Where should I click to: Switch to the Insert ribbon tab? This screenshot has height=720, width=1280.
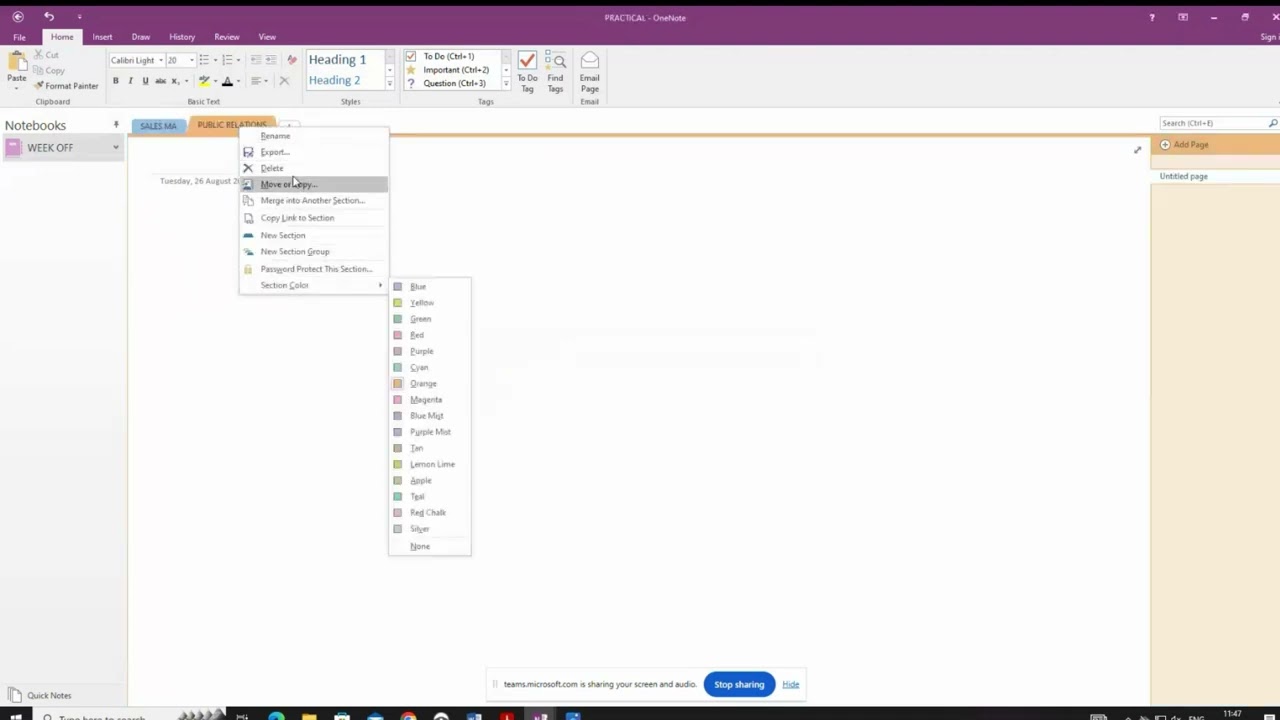pos(102,37)
